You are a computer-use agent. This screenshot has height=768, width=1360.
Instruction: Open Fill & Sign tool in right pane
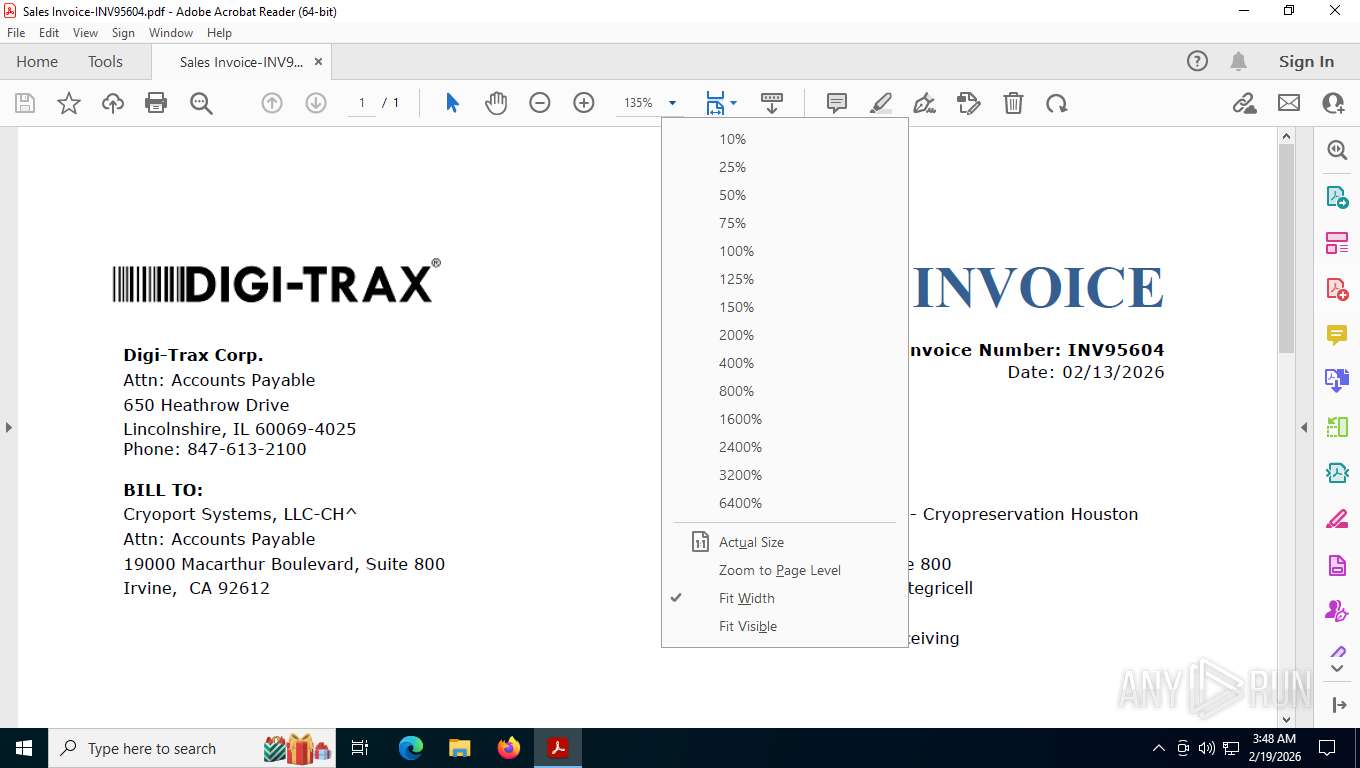click(x=1337, y=520)
